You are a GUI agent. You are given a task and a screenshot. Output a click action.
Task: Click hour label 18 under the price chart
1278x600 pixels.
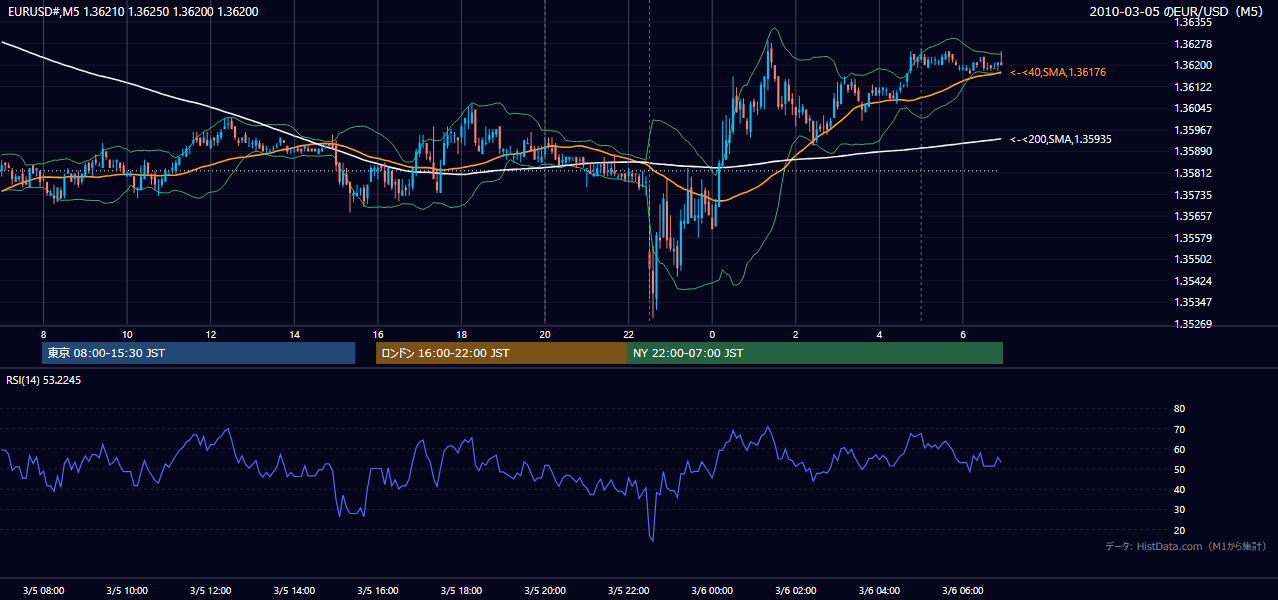461,334
